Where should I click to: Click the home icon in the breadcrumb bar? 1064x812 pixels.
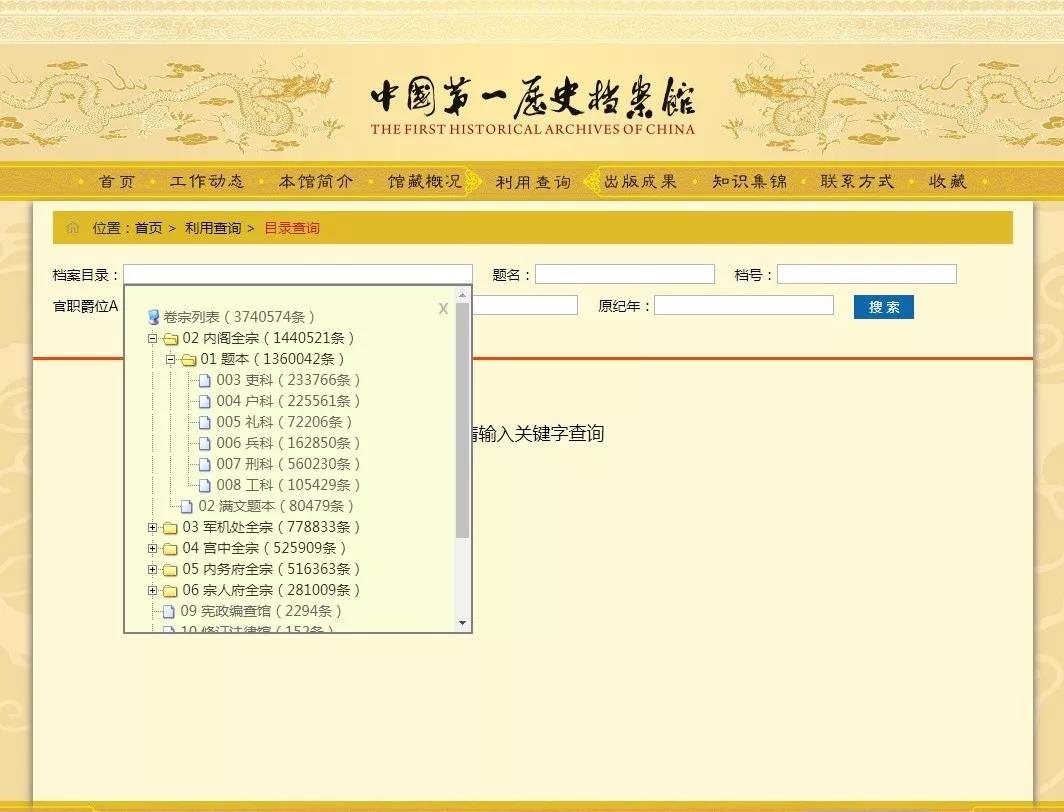pyautogui.click(x=72, y=228)
